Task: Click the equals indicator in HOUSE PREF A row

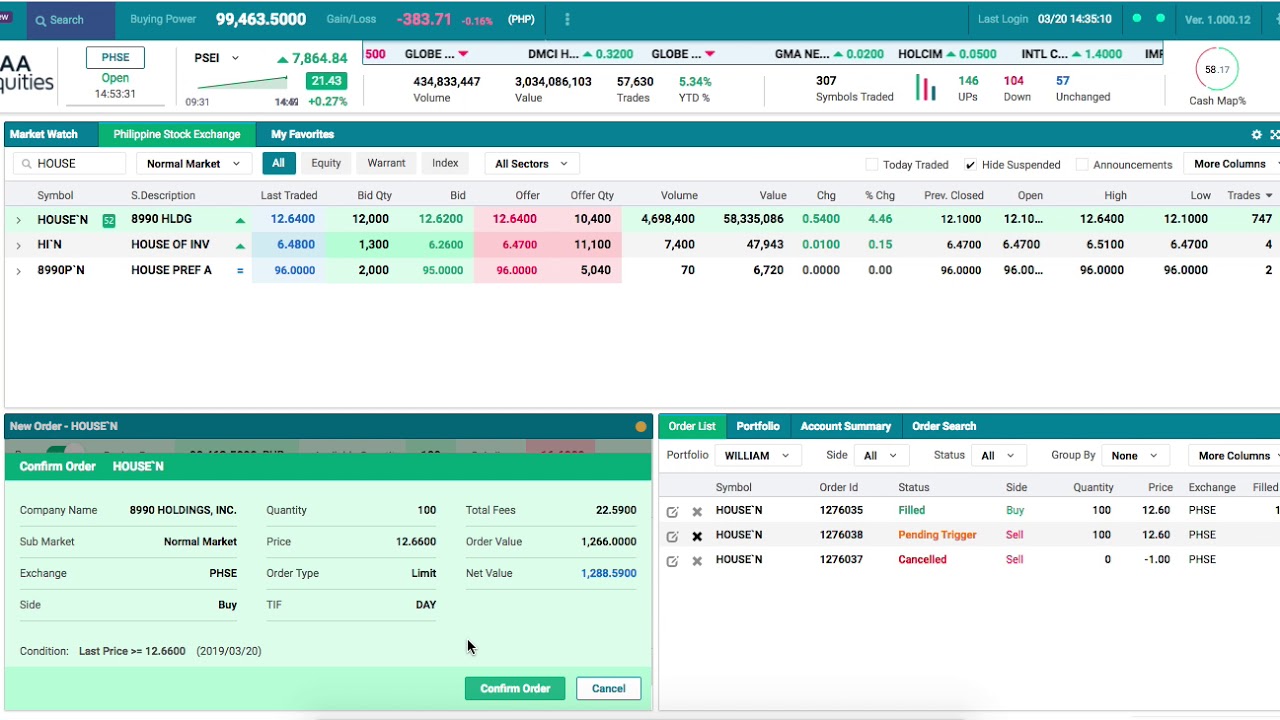Action: click(240, 270)
